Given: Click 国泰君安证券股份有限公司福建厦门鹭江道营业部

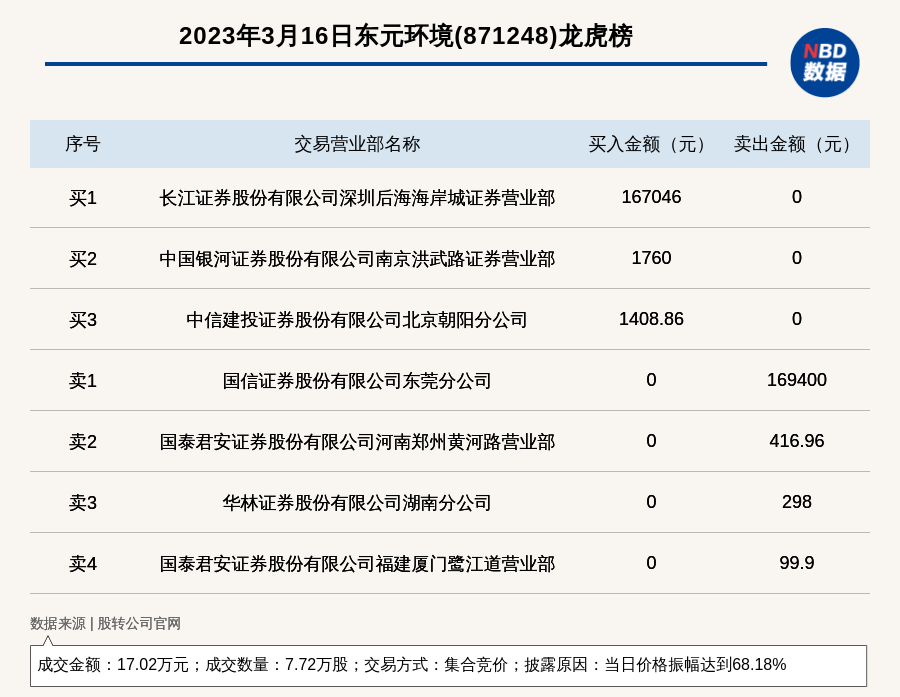Looking at the screenshot, I should pos(357,564).
